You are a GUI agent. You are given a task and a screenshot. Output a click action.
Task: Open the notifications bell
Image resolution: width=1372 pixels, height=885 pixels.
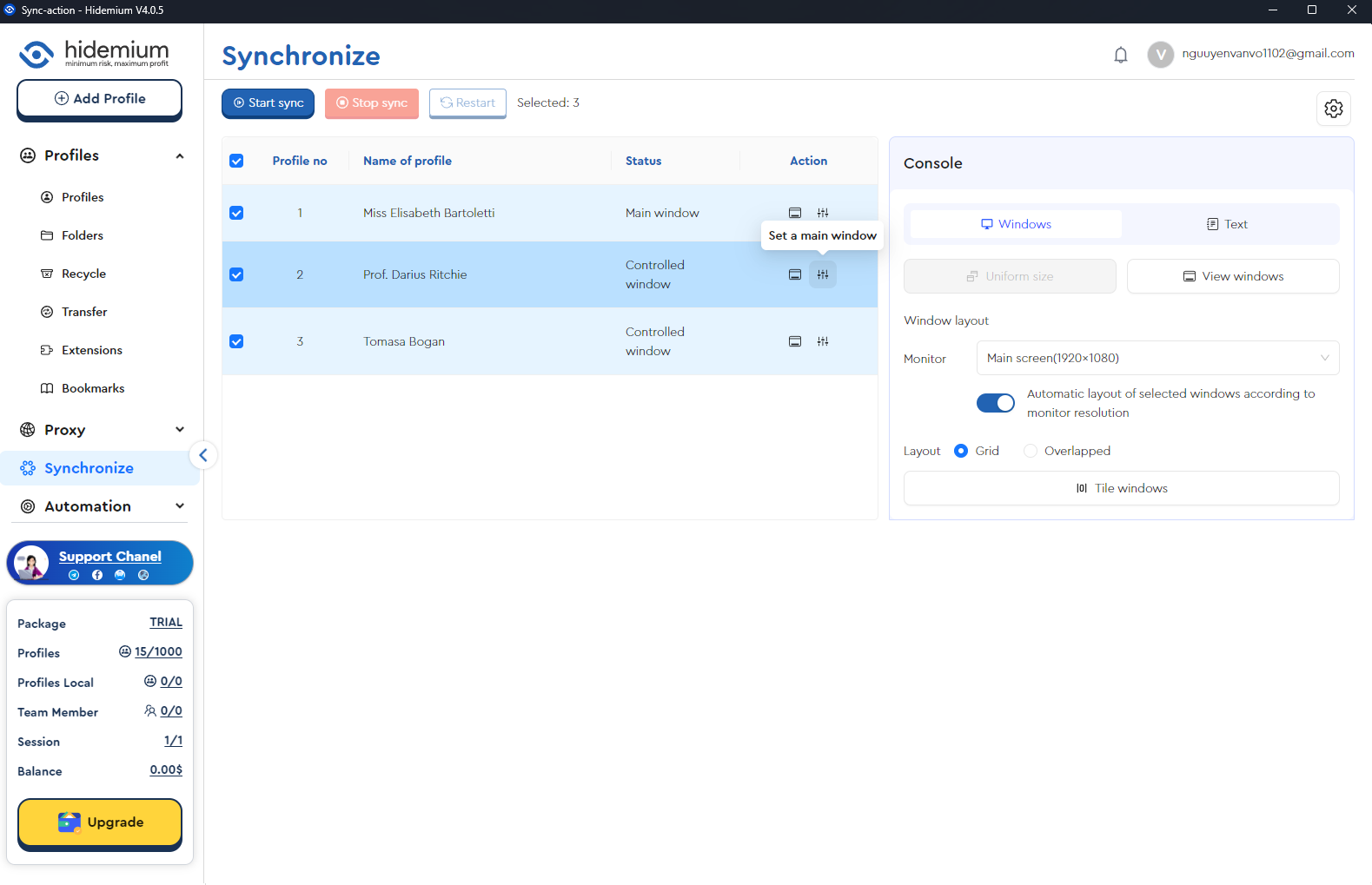(1121, 55)
